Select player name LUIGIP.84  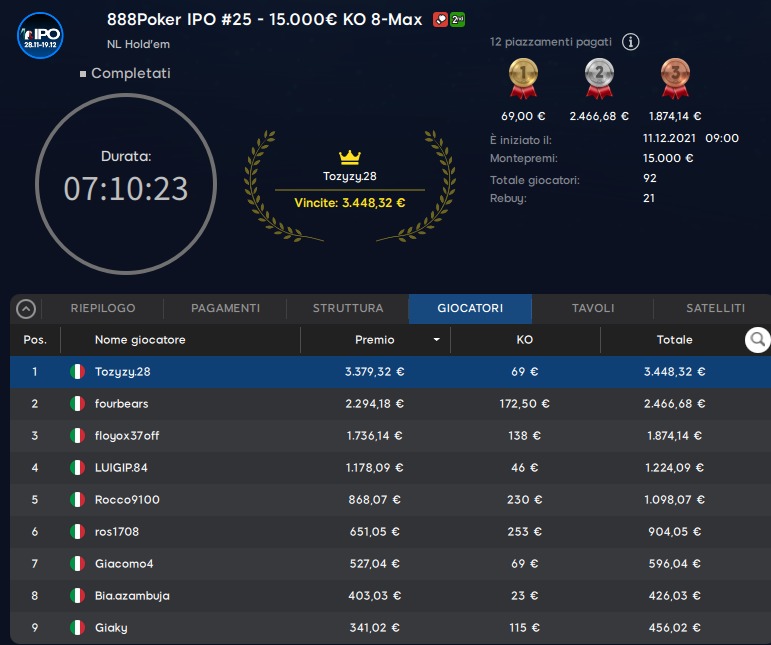click(x=121, y=468)
